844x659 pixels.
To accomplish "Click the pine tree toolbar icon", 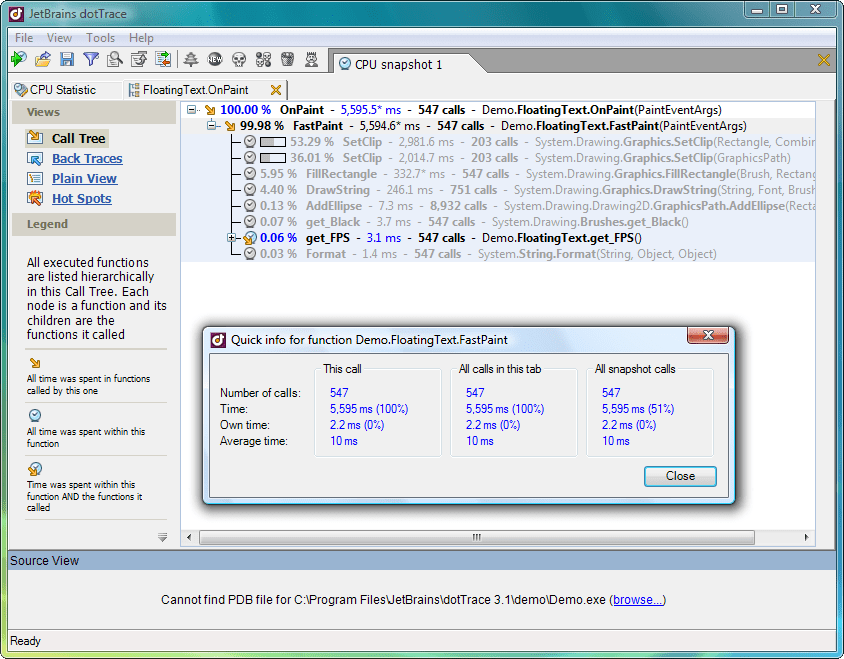I will 191,60.
